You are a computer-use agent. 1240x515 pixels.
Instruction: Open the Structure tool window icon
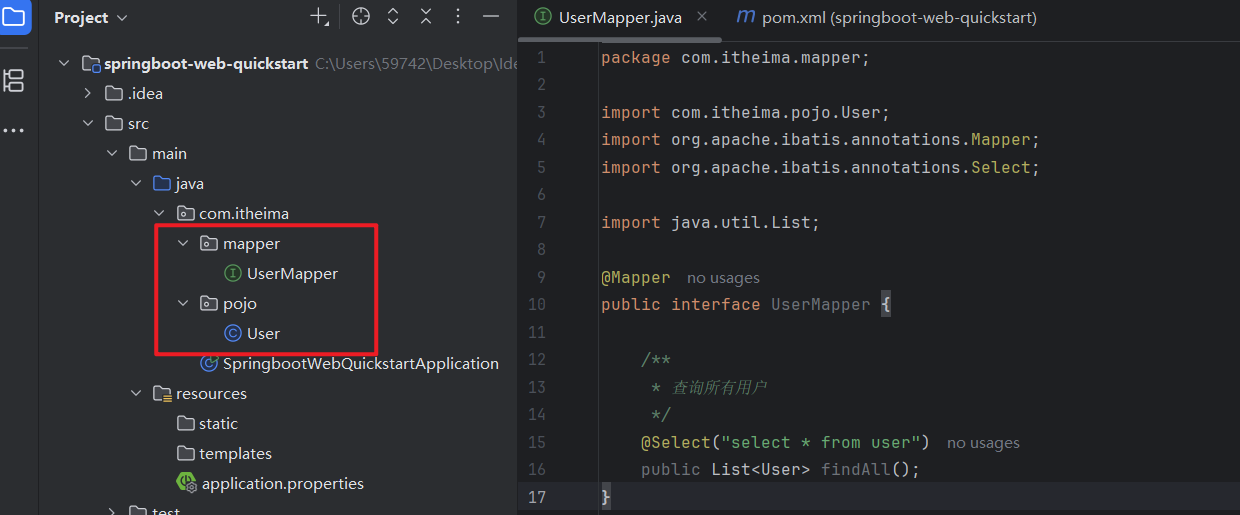[14, 81]
